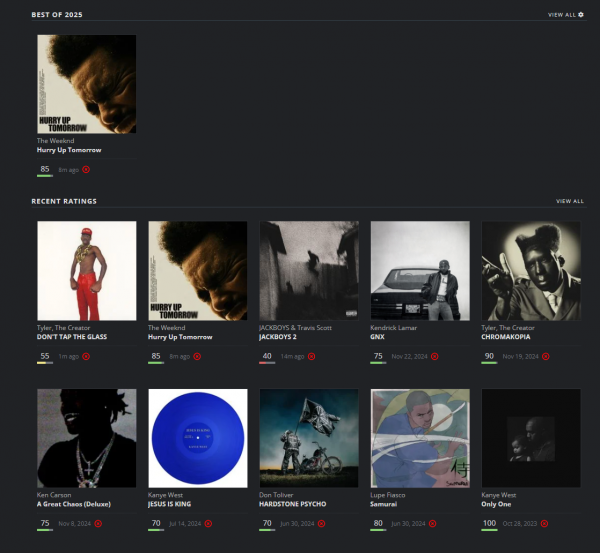Open A Great Chaos (Deluxe) title
Viewport: 600px width, 553px height.
tap(74, 504)
